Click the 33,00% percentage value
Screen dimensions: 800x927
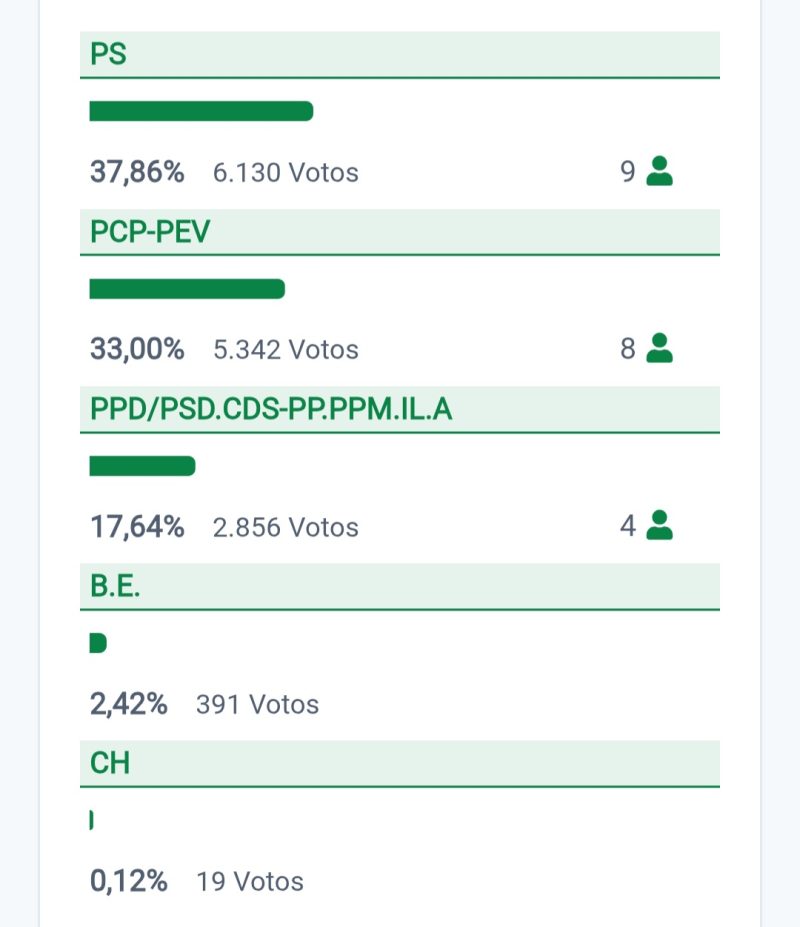pyautogui.click(x=137, y=349)
